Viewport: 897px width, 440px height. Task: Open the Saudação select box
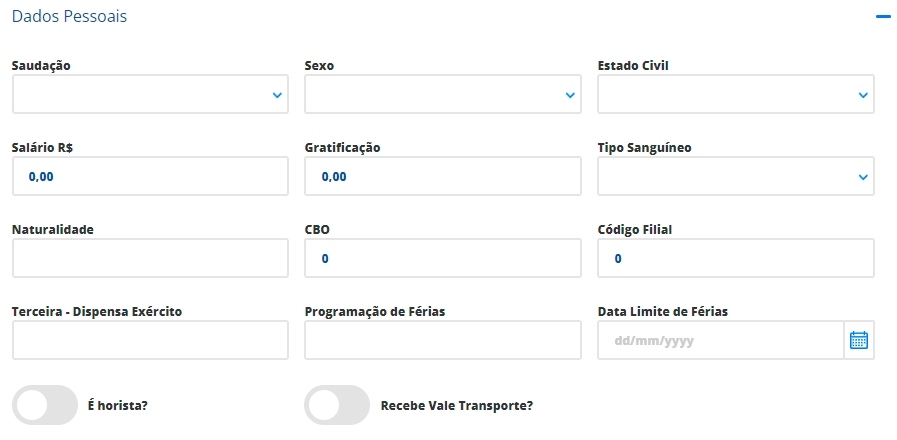150,94
